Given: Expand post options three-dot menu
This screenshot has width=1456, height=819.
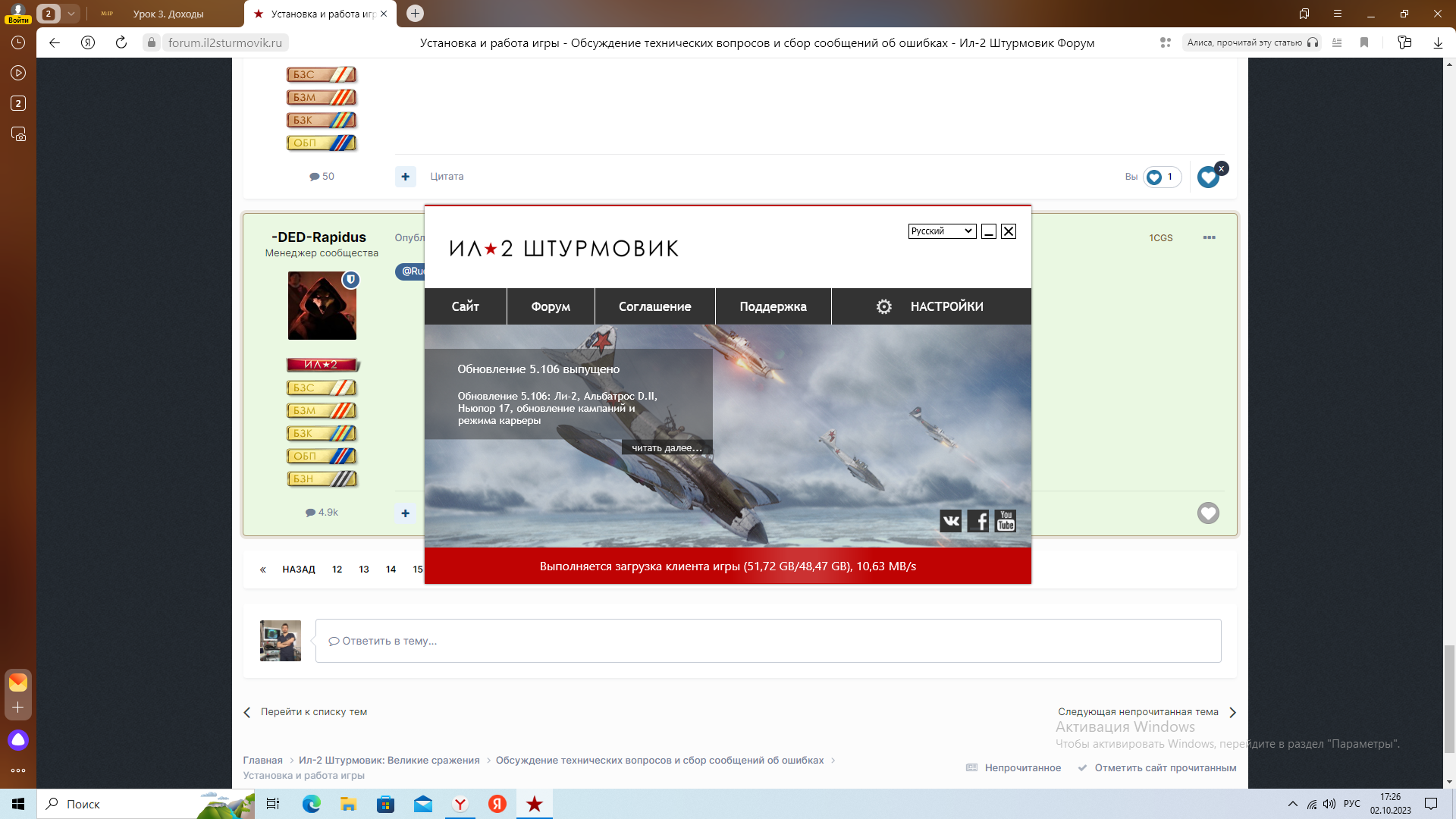Looking at the screenshot, I should pyautogui.click(x=1209, y=237).
